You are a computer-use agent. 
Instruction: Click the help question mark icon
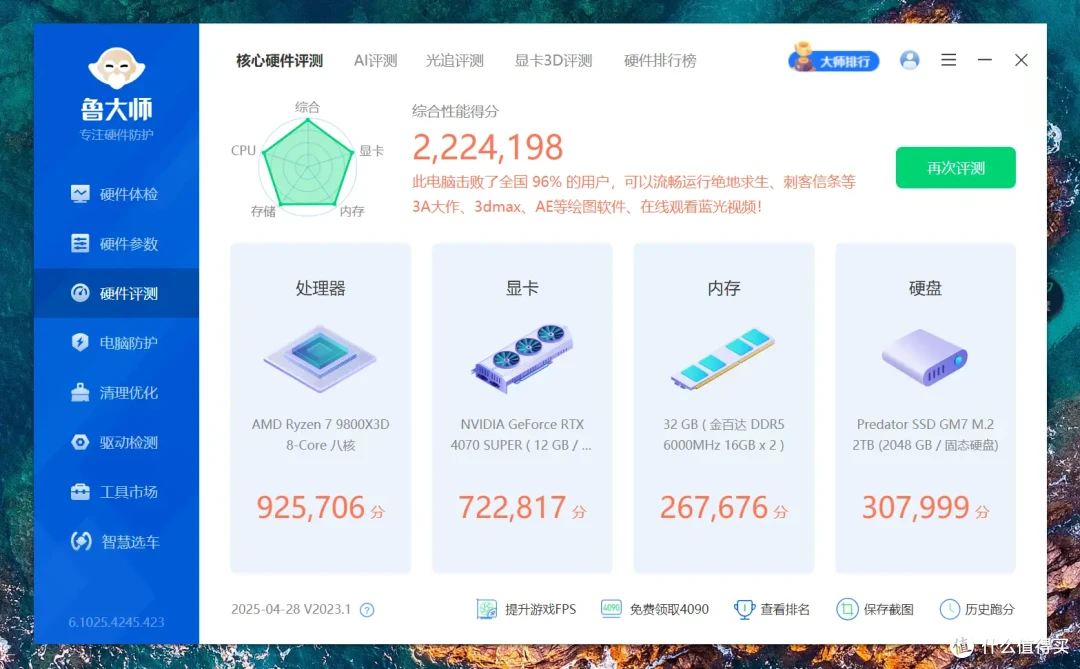coord(367,610)
